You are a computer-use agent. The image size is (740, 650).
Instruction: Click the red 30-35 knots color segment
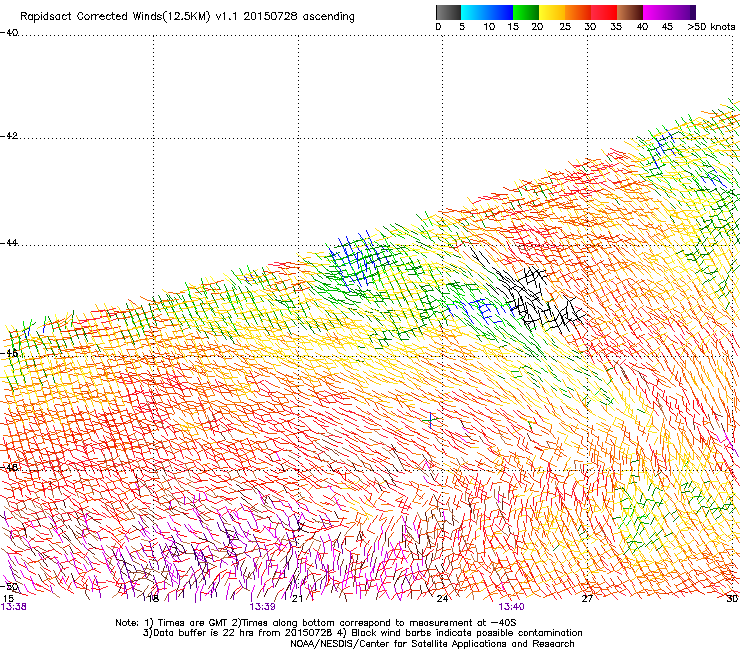[604, 12]
